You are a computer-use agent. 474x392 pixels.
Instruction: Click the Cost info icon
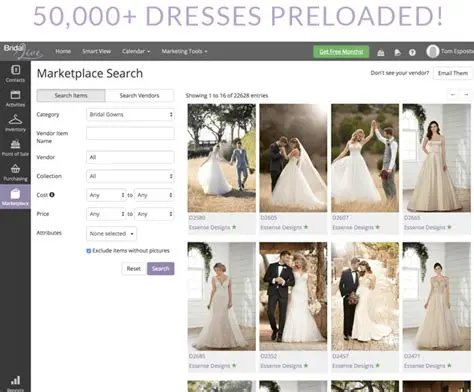coord(52,195)
